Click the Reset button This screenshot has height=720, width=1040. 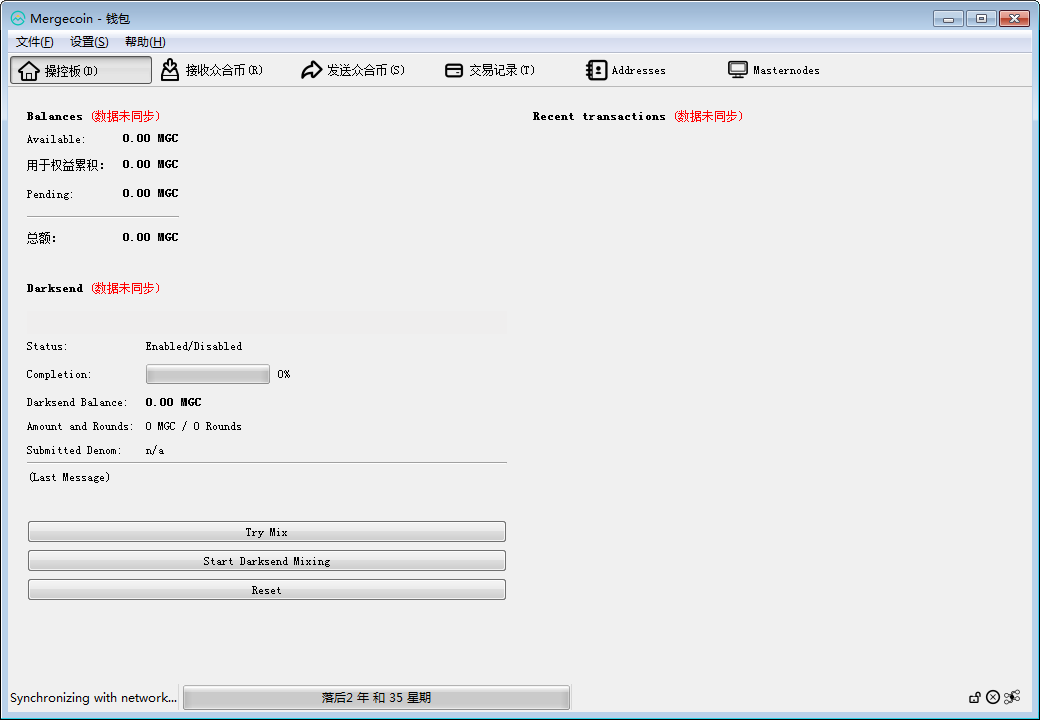(267, 590)
